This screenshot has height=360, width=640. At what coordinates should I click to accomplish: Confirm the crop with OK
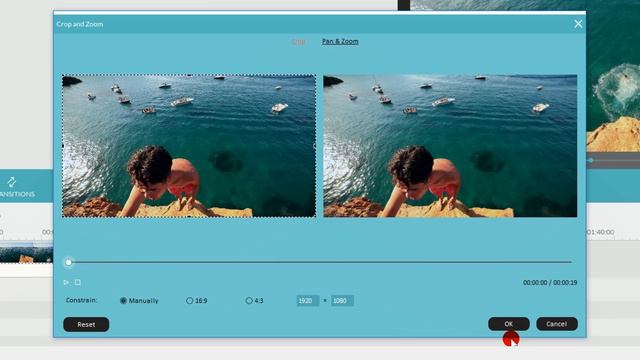(509, 324)
